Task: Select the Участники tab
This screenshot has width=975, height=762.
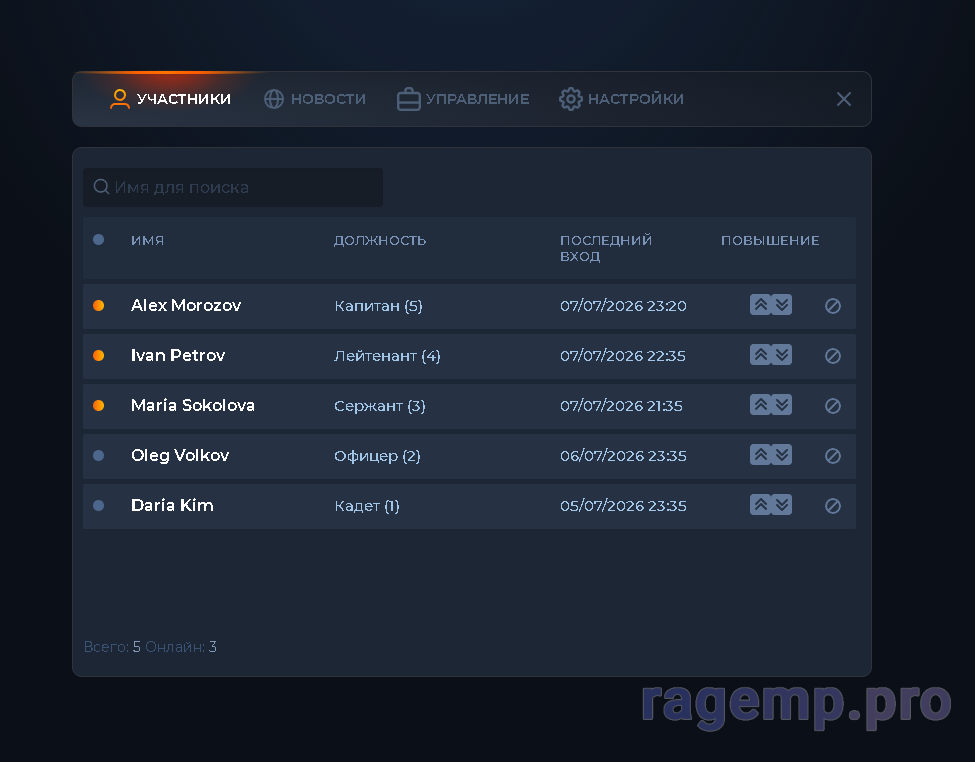Action: (170, 99)
